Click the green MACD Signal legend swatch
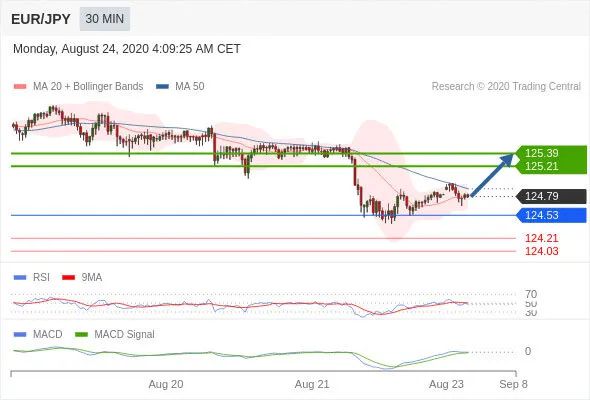Screen dimensions: 590x400 pos(81,335)
